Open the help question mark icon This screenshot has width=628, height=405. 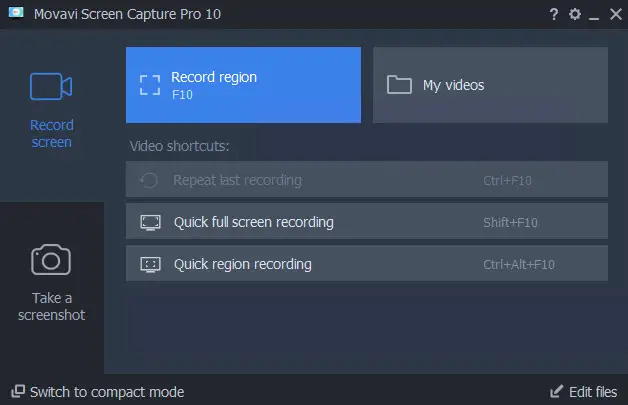tap(554, 14)
